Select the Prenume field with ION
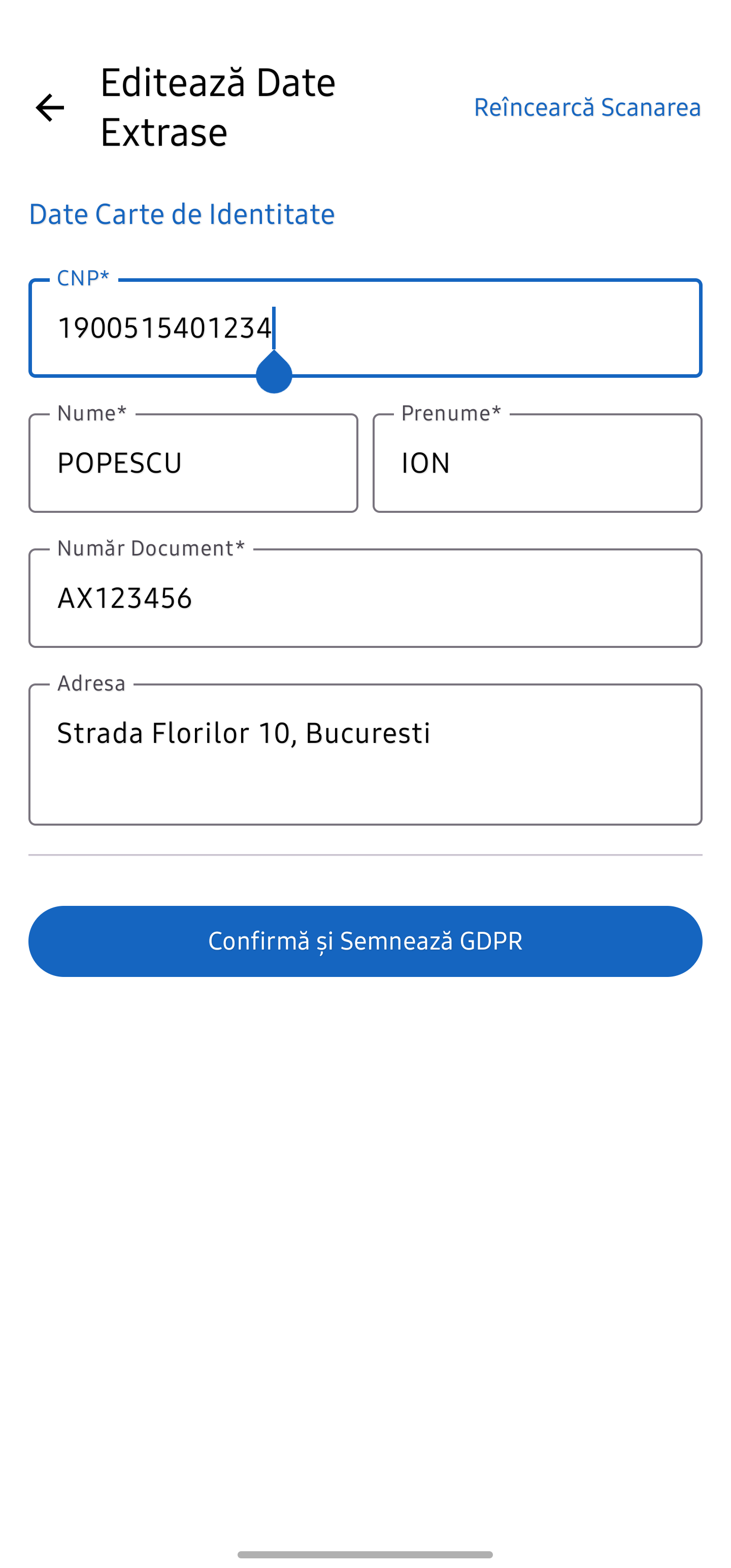 click(537, 463)
